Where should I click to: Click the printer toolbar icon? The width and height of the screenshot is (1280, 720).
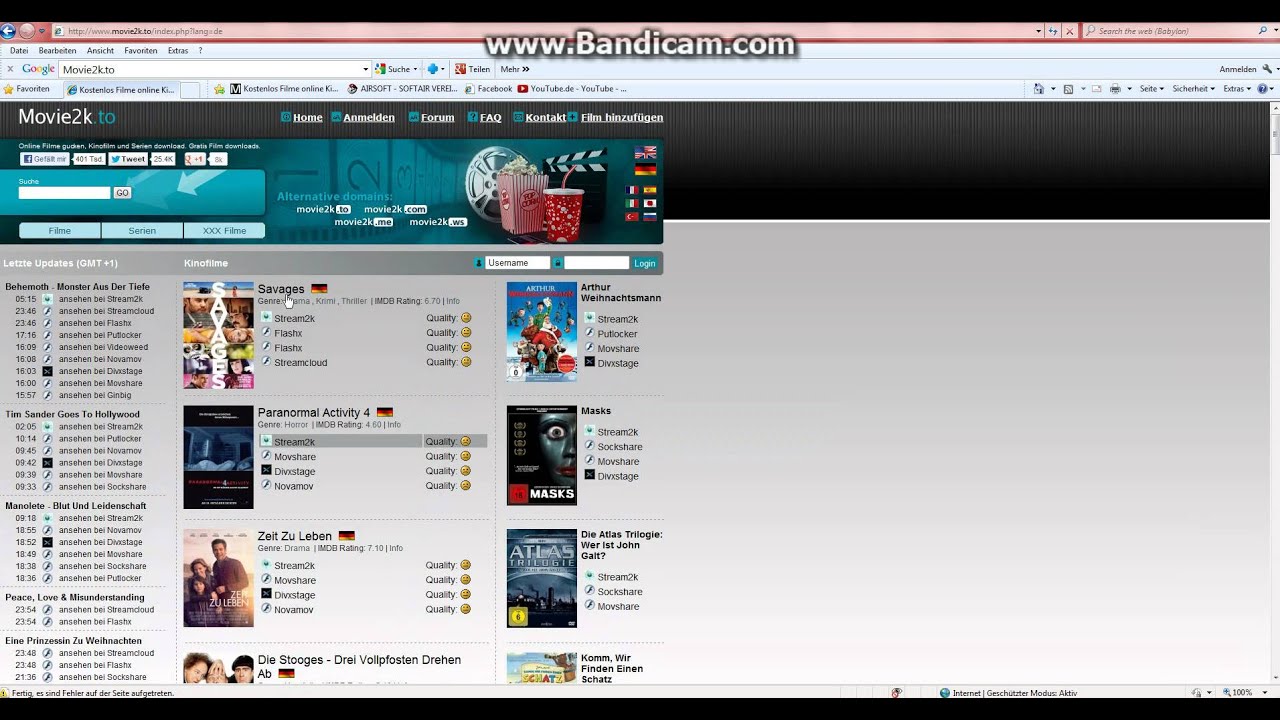point(1115,89)
